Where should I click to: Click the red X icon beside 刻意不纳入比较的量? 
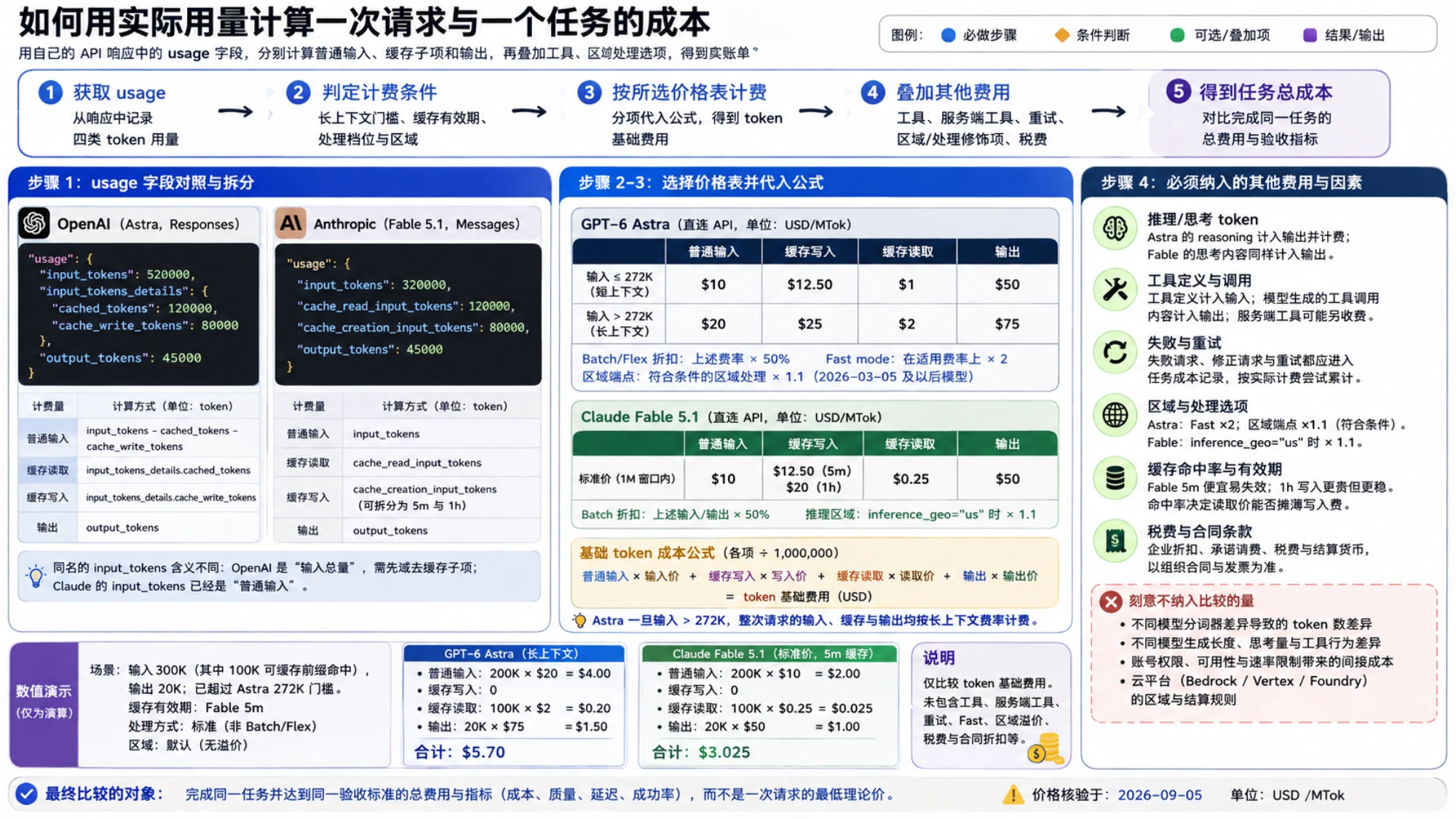[x=1111, y=601]
